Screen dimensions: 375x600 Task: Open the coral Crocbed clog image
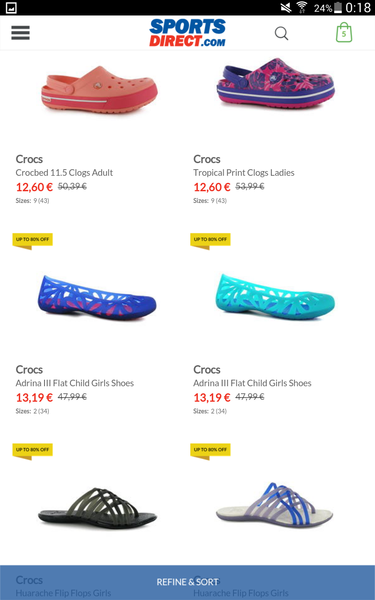[99, 90]
